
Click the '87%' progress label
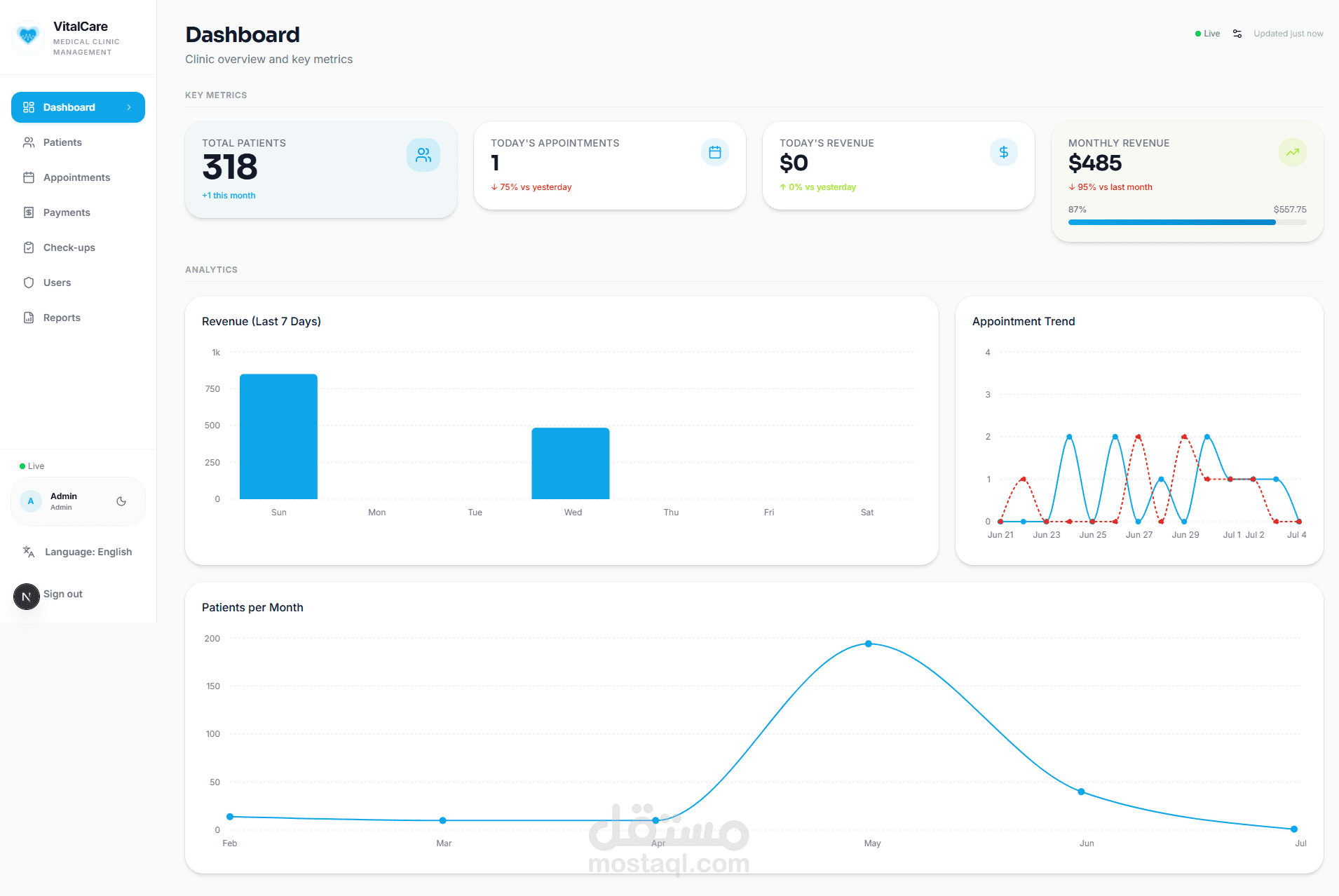tap(1078, 210)
